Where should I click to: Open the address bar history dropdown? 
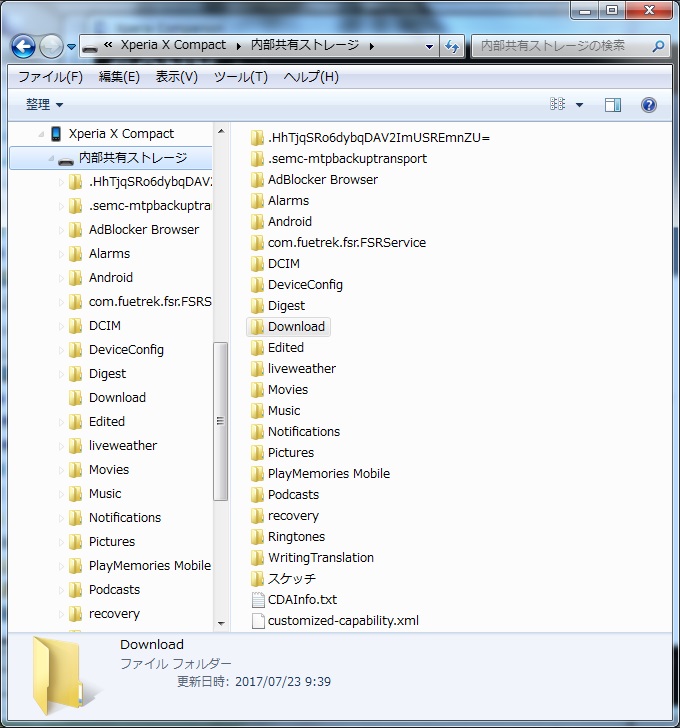[429, 46]
